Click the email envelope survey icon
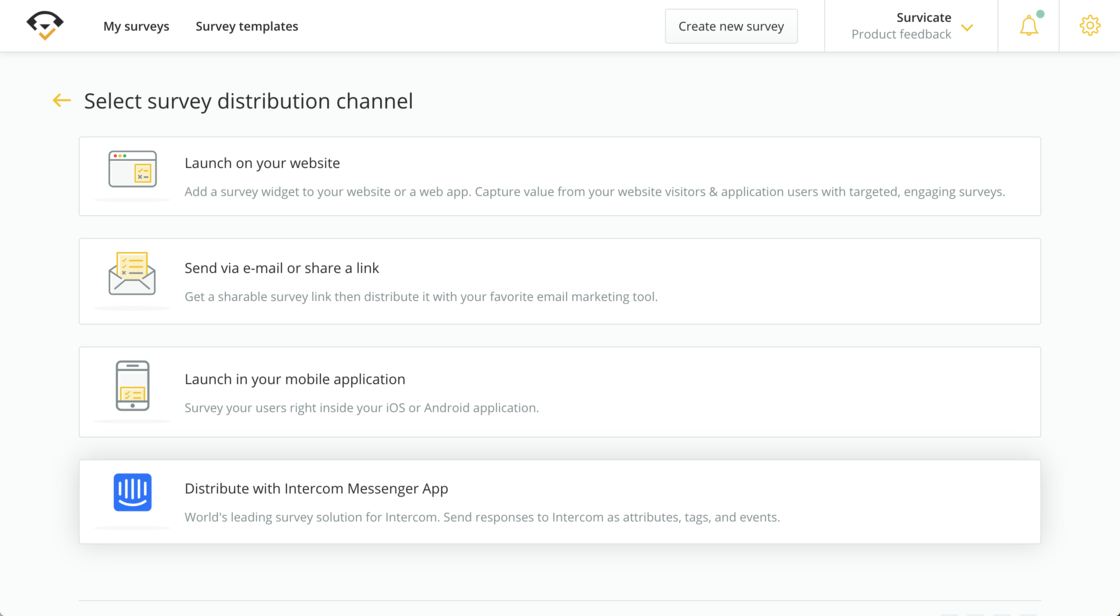The width and height of the screenshot is (1120, 616). coord(132,274)
